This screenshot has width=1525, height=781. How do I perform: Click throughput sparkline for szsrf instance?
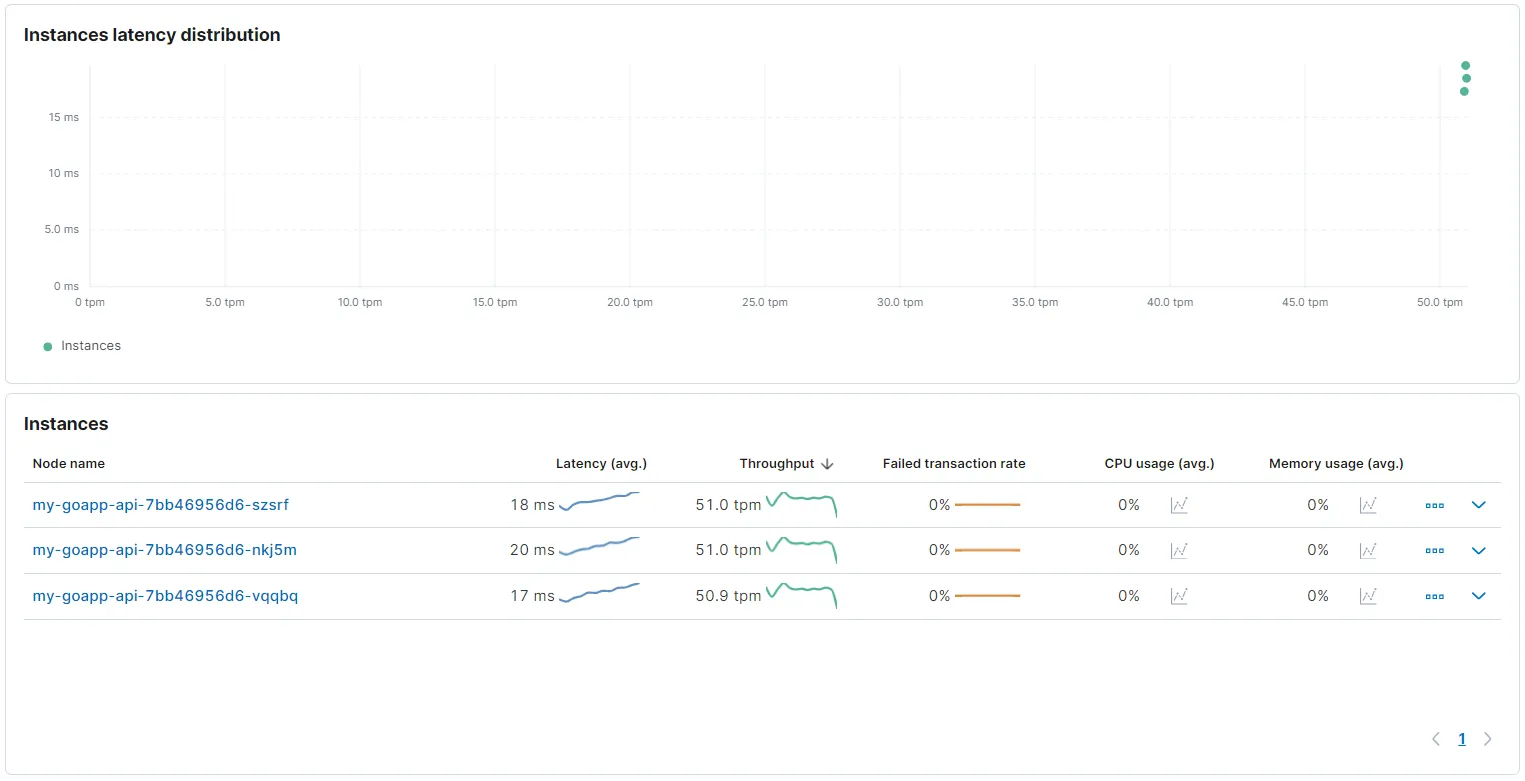coord(801,504)
